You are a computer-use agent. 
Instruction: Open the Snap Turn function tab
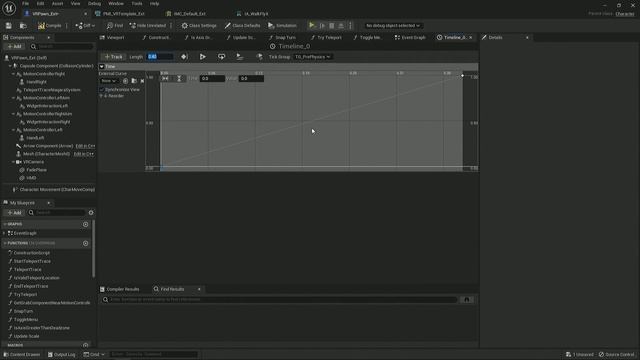[285, 37]
